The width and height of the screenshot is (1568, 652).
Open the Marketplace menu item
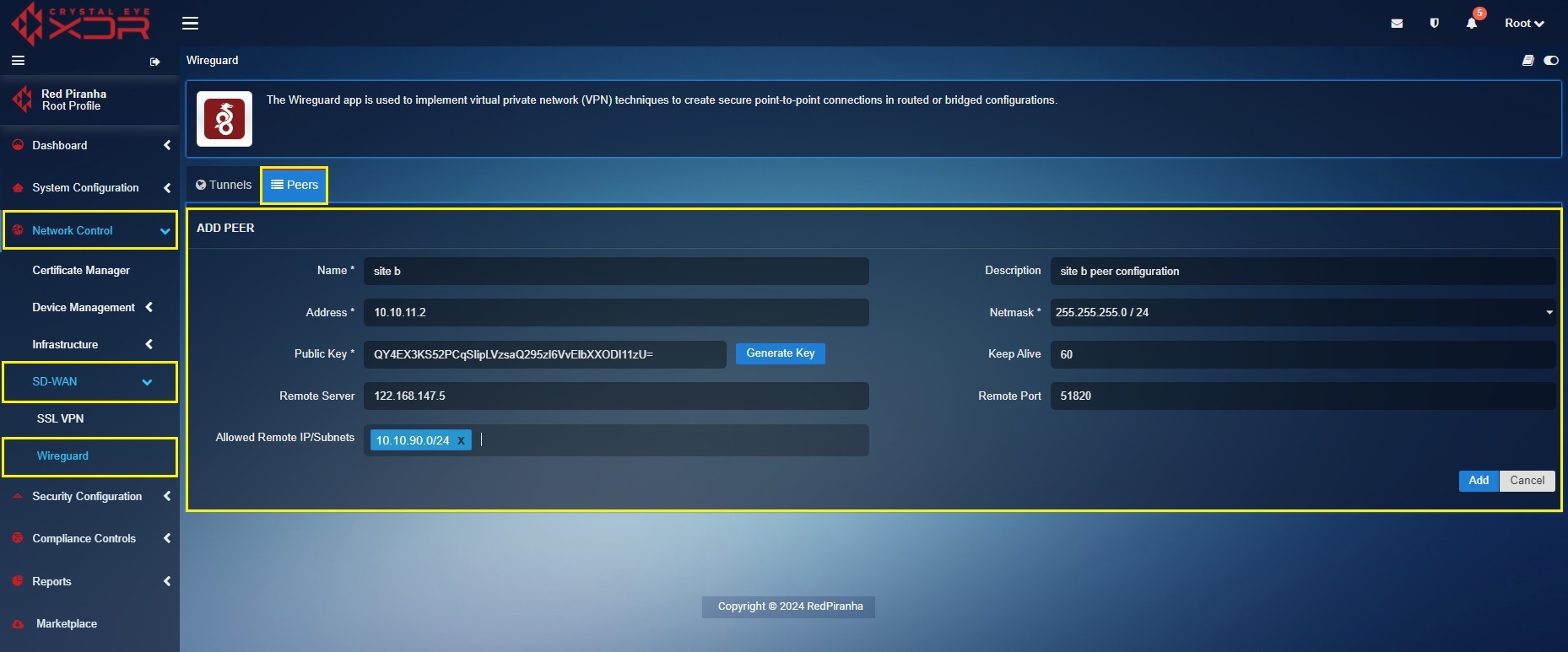tap(67, 624)
